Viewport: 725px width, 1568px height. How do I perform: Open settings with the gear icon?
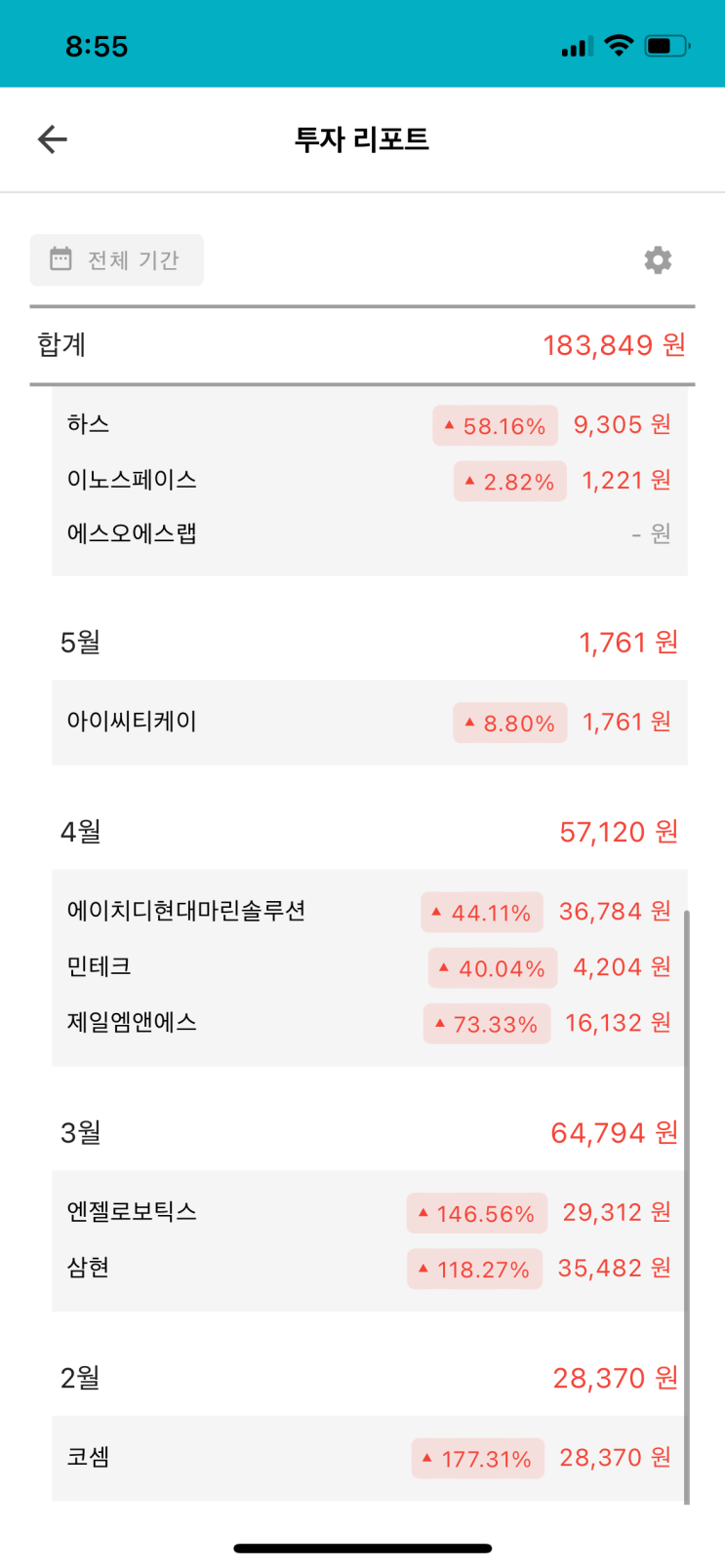pos(658,260)
